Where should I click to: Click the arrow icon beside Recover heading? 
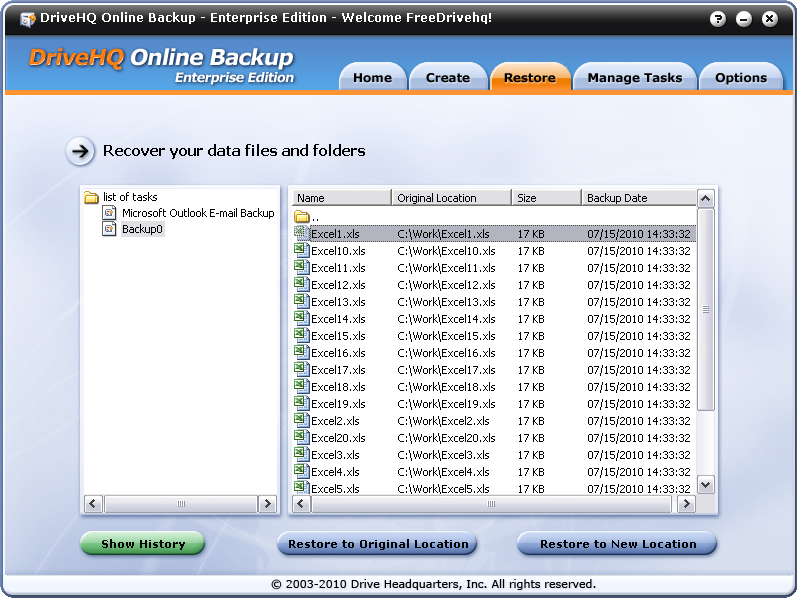tap(80, 151)
